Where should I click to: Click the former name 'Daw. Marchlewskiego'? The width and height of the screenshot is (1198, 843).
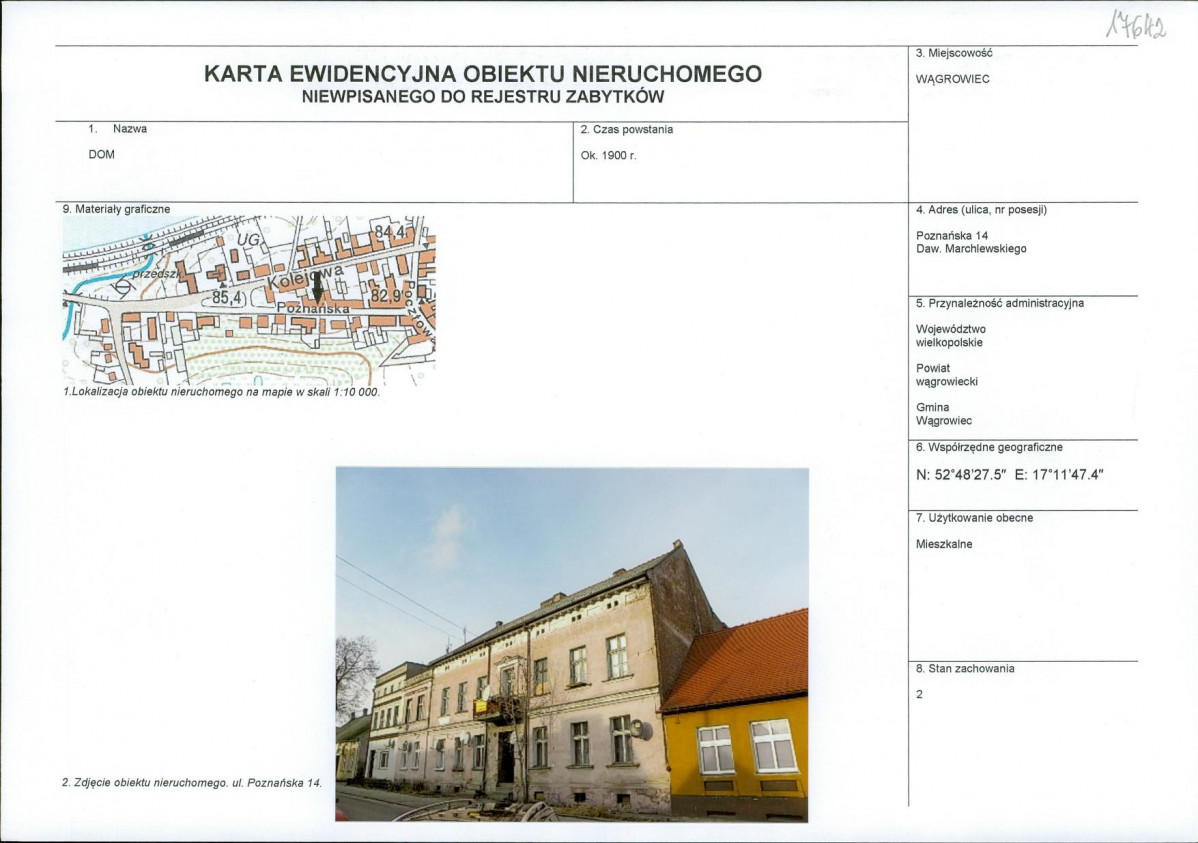[x=971, y=249]
